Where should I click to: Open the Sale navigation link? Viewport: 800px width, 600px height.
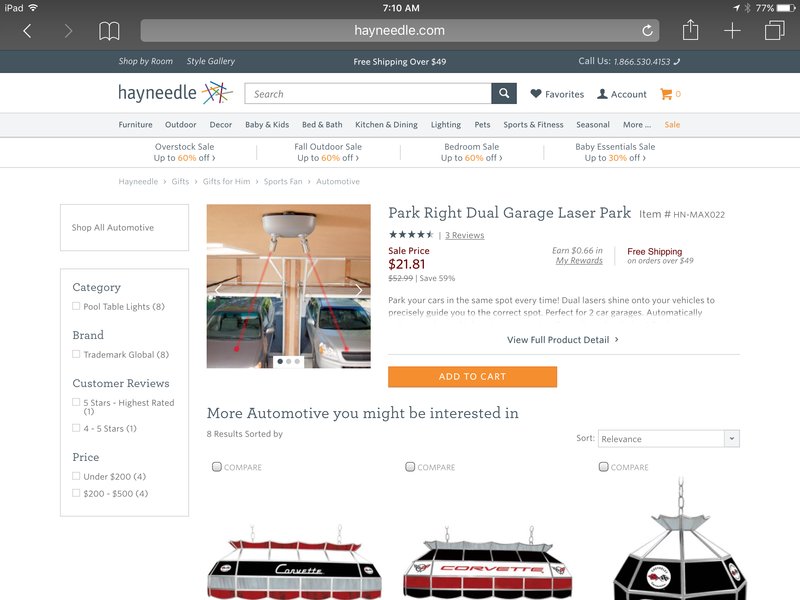click(x=672, y=124)
